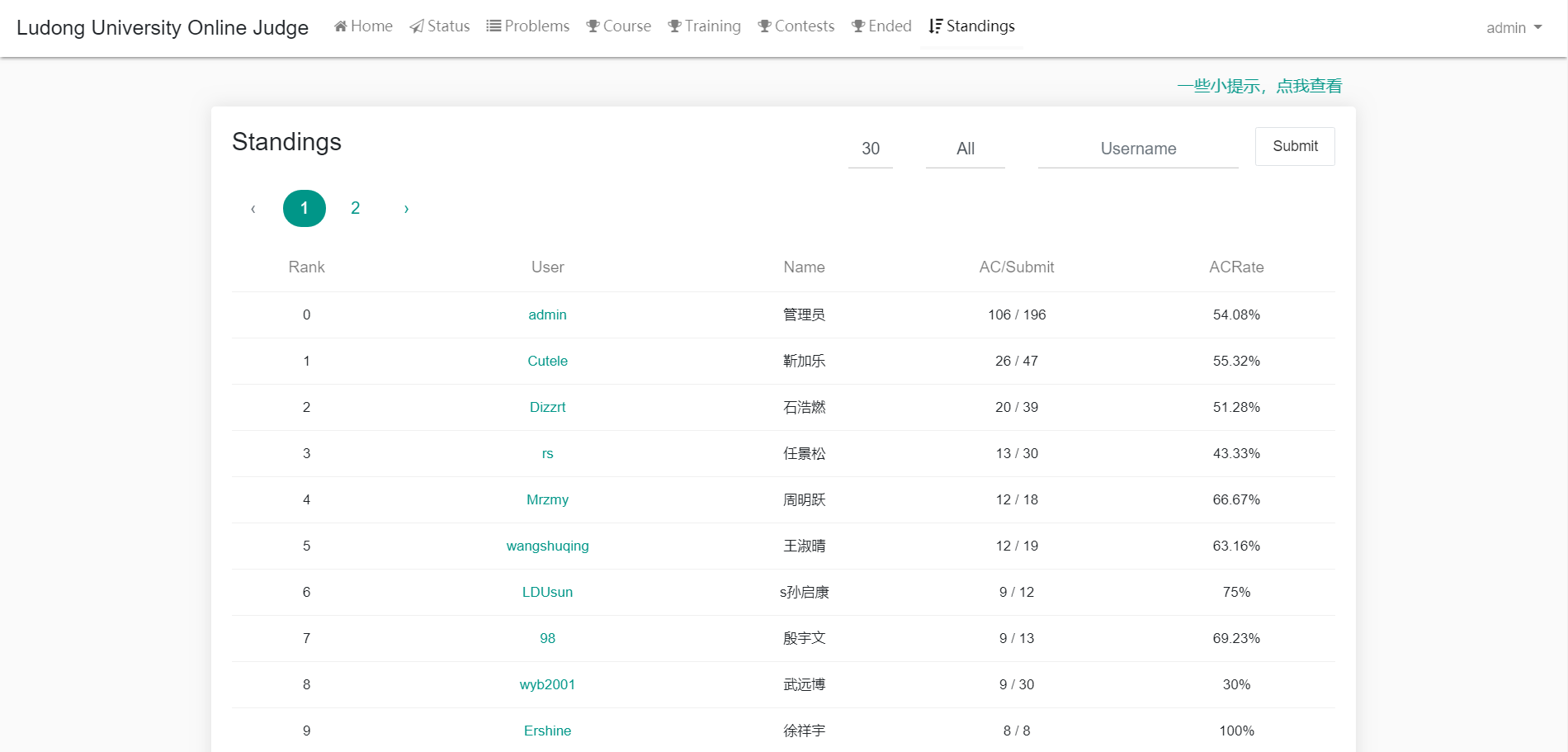Click the Standings sort icon

[935, 26]
